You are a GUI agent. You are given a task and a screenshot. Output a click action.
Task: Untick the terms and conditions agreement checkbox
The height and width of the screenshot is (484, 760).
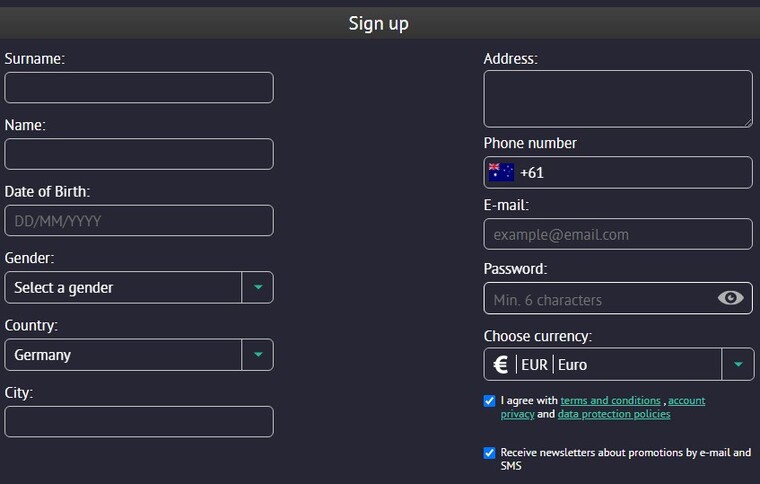[490, 401]
